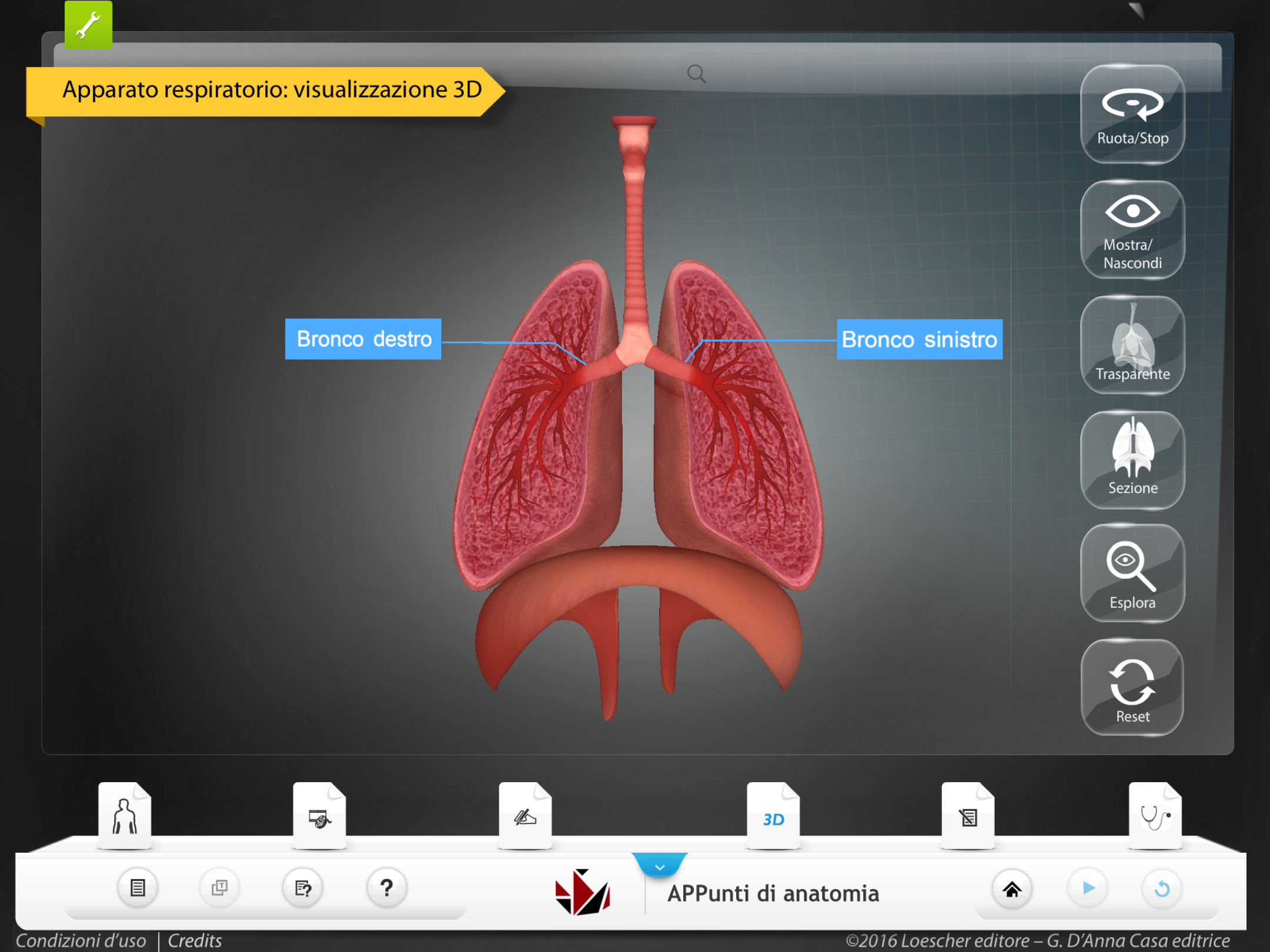Open the Esplora magnifier tool
1270x952 pixels.
tap(1132, 574)
